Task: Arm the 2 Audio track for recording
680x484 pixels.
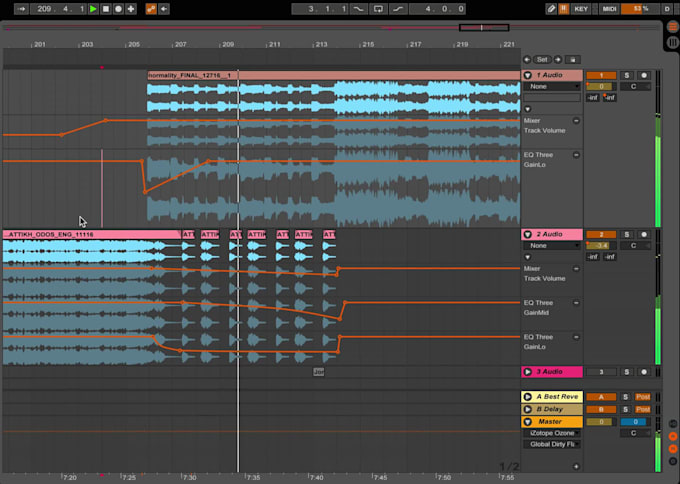Action: (x=644, y=234)
